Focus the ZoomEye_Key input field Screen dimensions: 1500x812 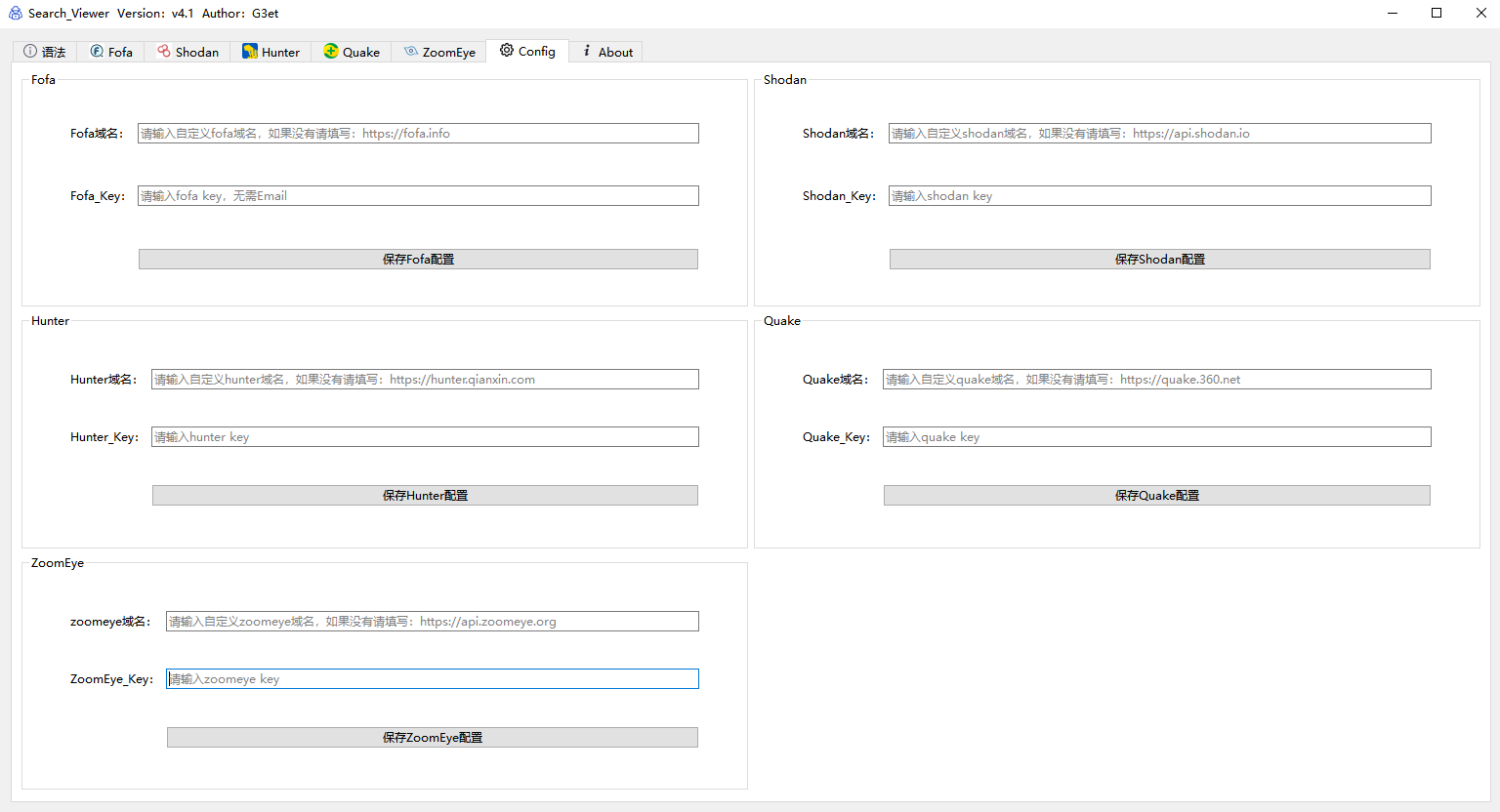(x=433, y=679)
